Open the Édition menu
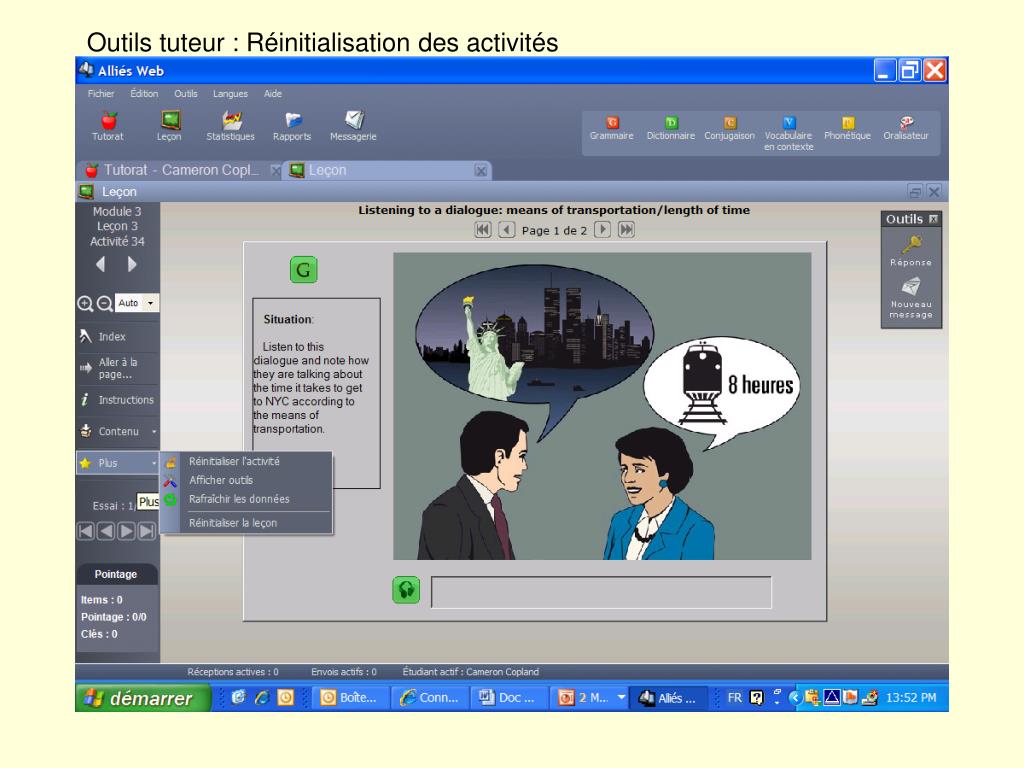1024x768 pixels. coord(144,94)
